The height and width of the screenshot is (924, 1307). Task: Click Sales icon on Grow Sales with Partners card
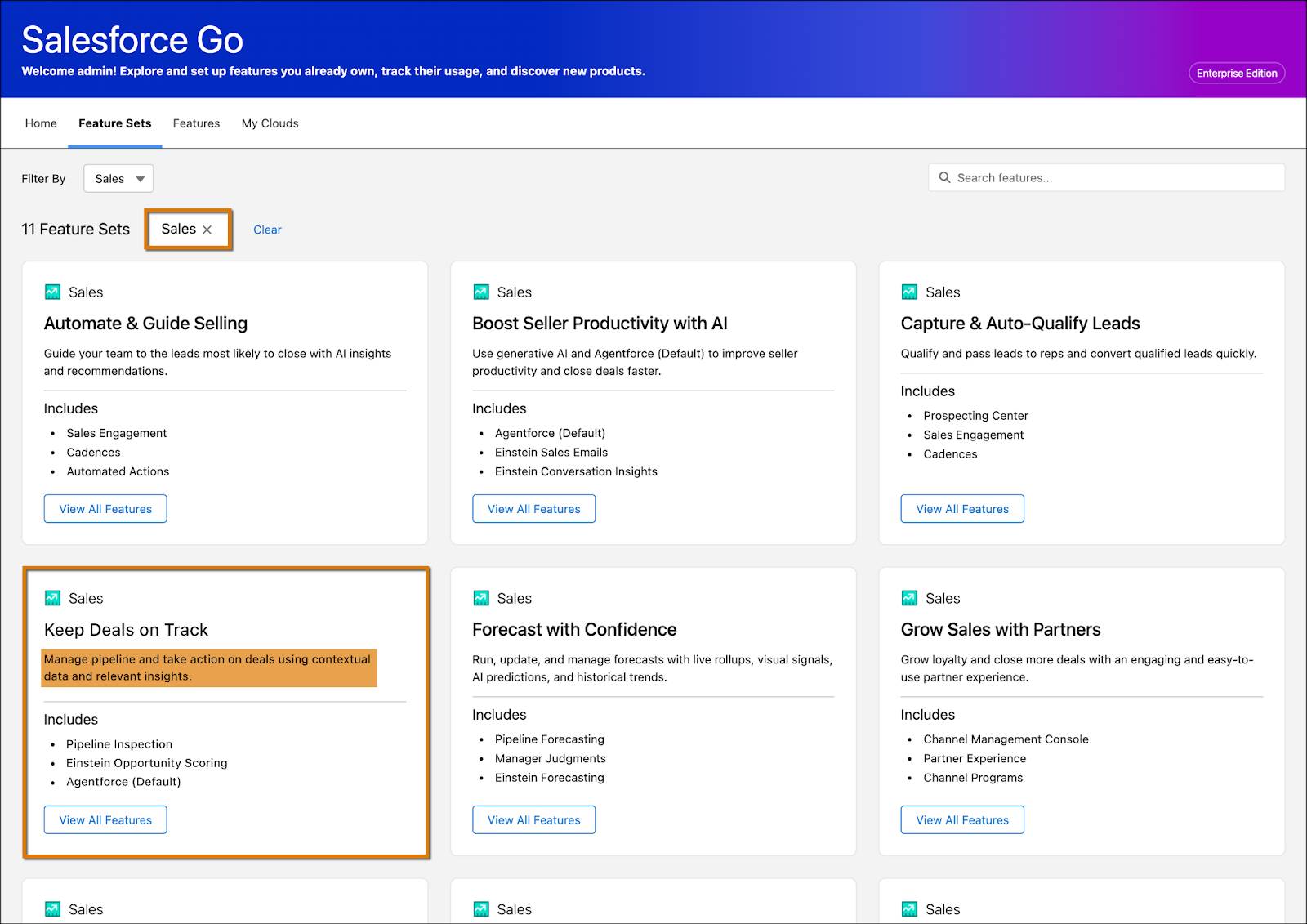tap(909, 598)
